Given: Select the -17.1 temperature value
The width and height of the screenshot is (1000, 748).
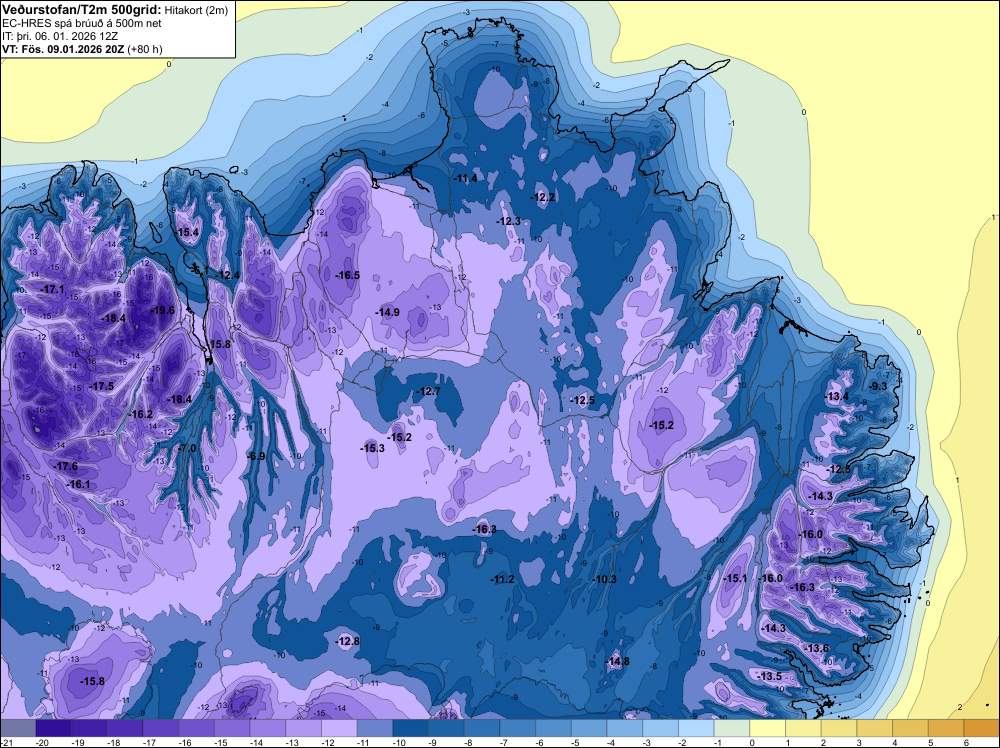Looking at the screenshot, I should (x=52, y=290).
